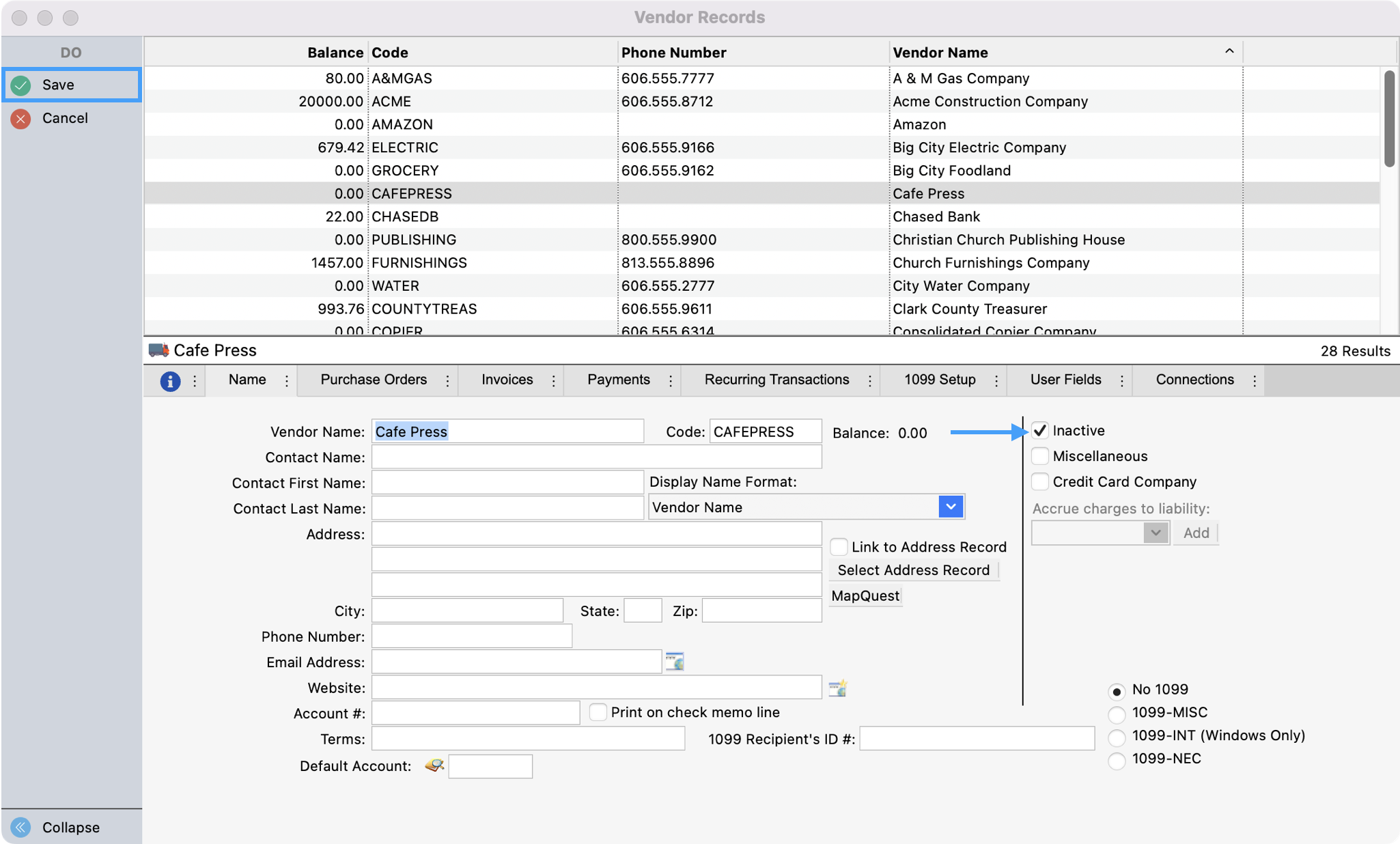Click the Select Address Record button
This screenshot has width=1400, height=844.
(x=913, y=570)
